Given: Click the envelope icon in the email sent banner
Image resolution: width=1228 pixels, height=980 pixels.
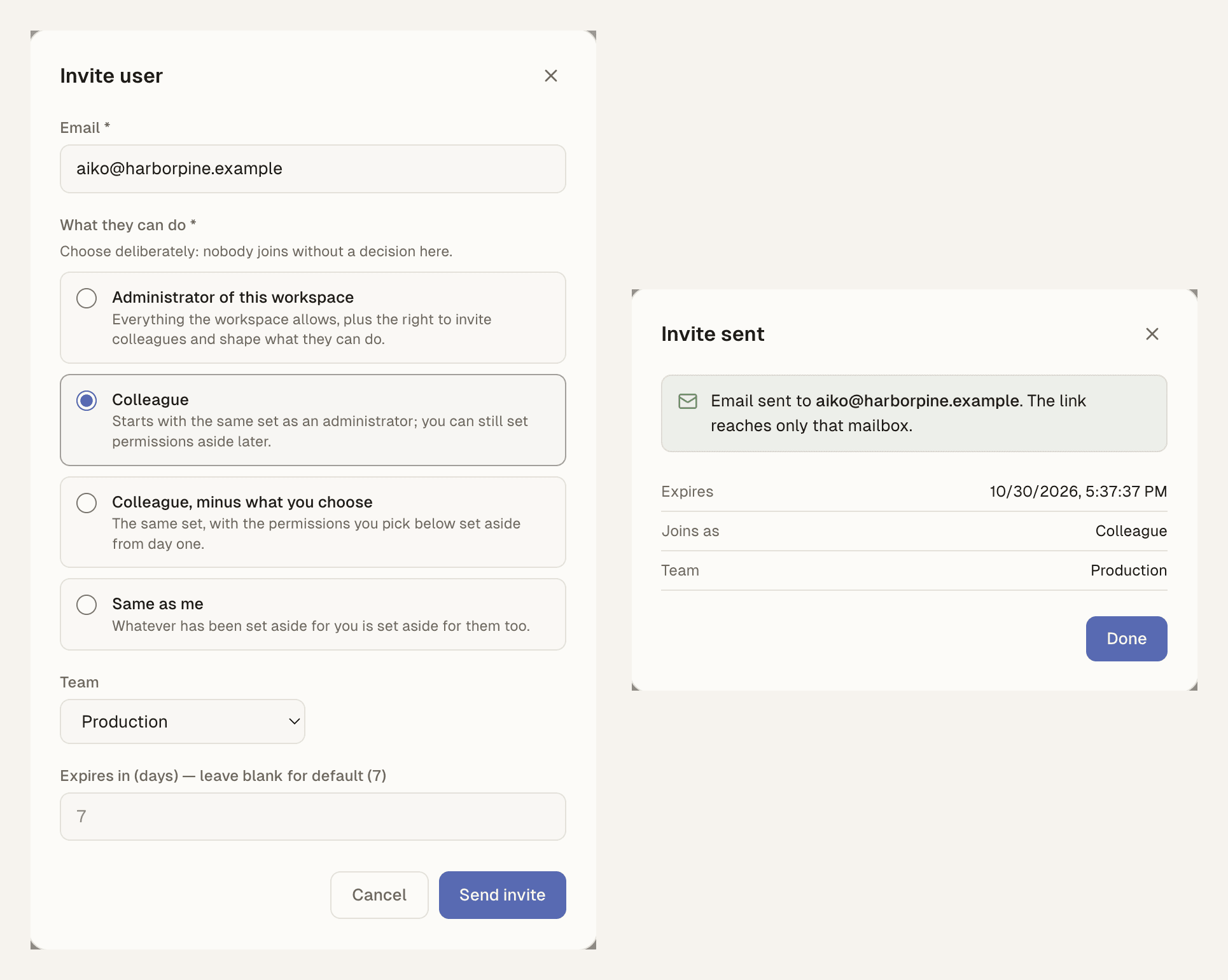Looking at the screenshot, I should pyautogui.click(x=688, y=401).
